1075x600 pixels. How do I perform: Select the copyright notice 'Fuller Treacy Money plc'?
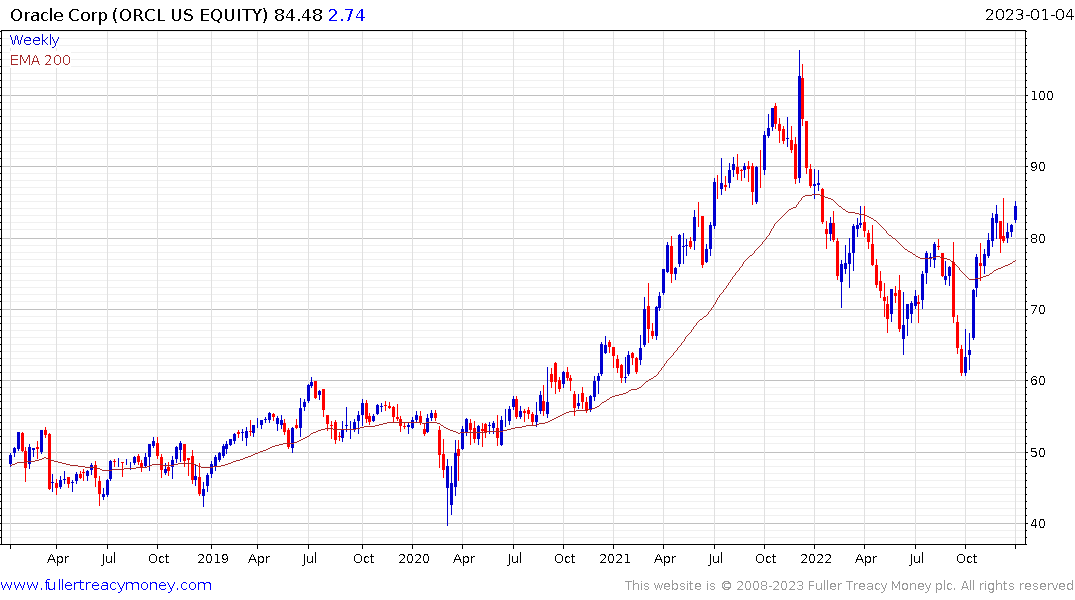click(881, 586)
